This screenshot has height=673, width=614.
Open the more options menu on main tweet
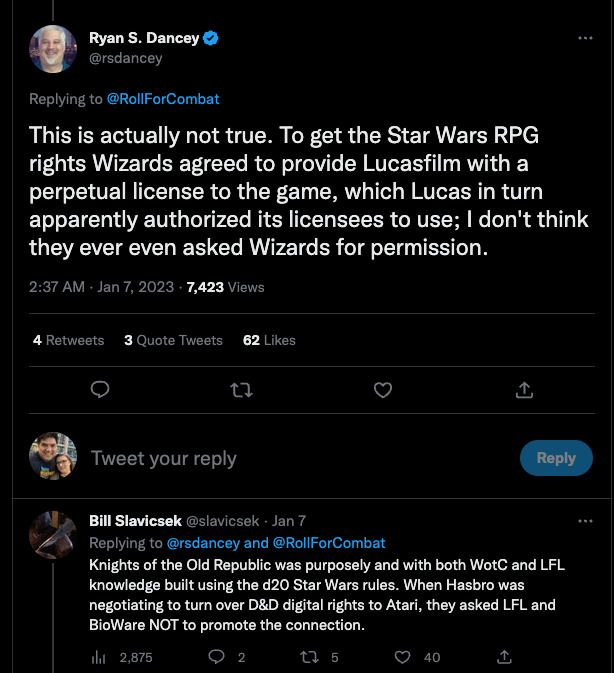[x=585, y=38]
